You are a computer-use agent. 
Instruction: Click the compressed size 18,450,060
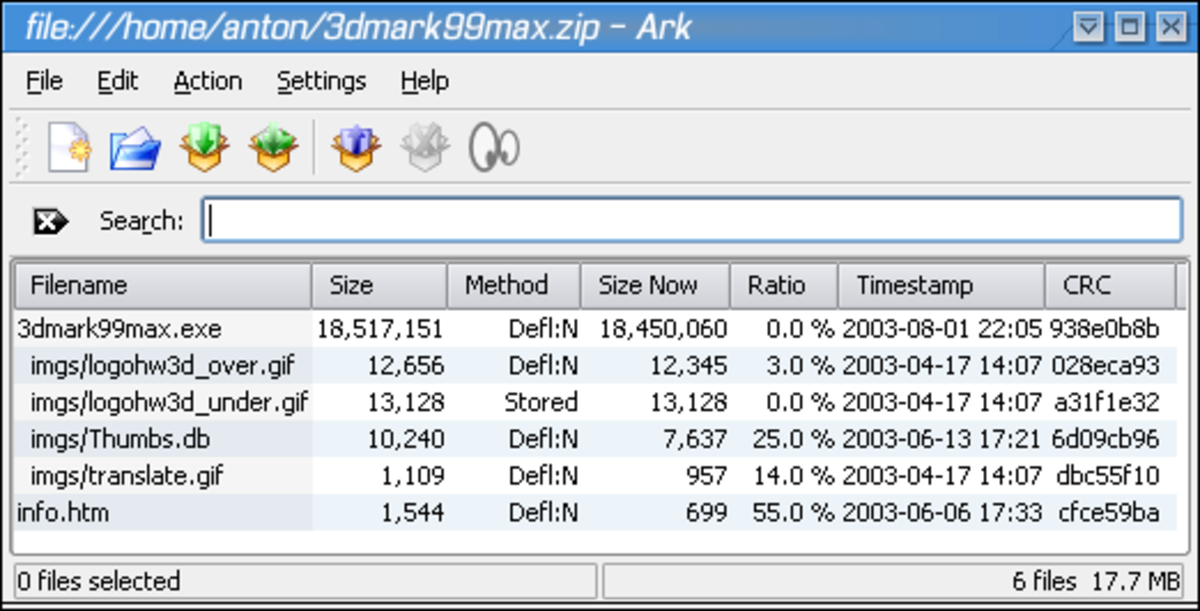coord(663,329)
